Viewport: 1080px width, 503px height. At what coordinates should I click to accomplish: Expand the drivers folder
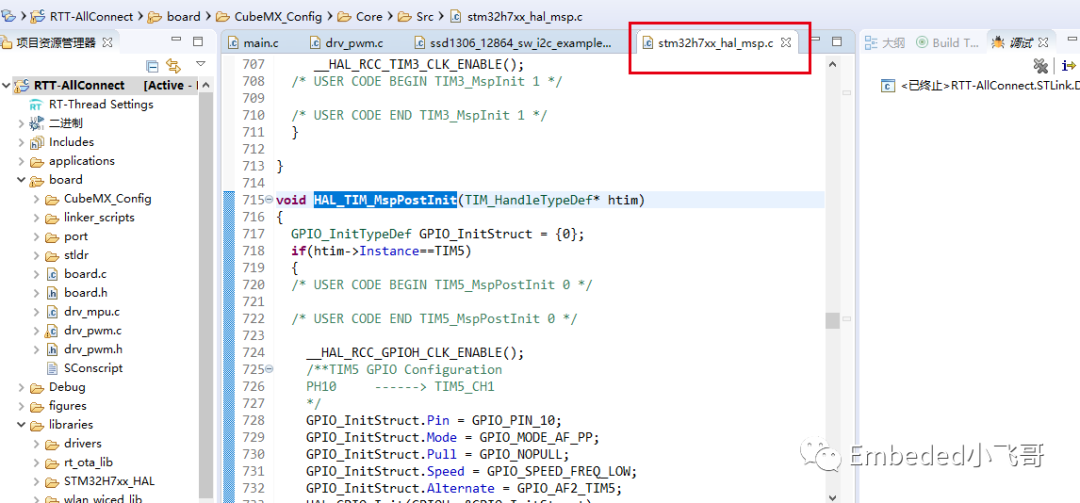coord(37,443)
